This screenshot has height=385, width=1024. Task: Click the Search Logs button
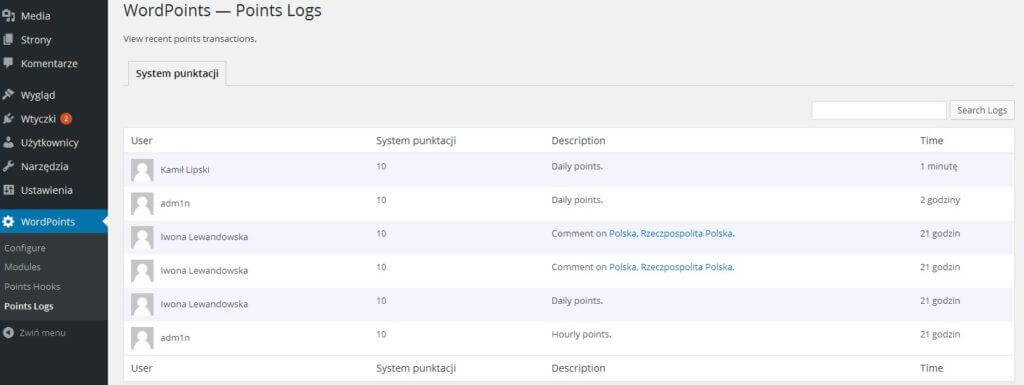point(982,110)
